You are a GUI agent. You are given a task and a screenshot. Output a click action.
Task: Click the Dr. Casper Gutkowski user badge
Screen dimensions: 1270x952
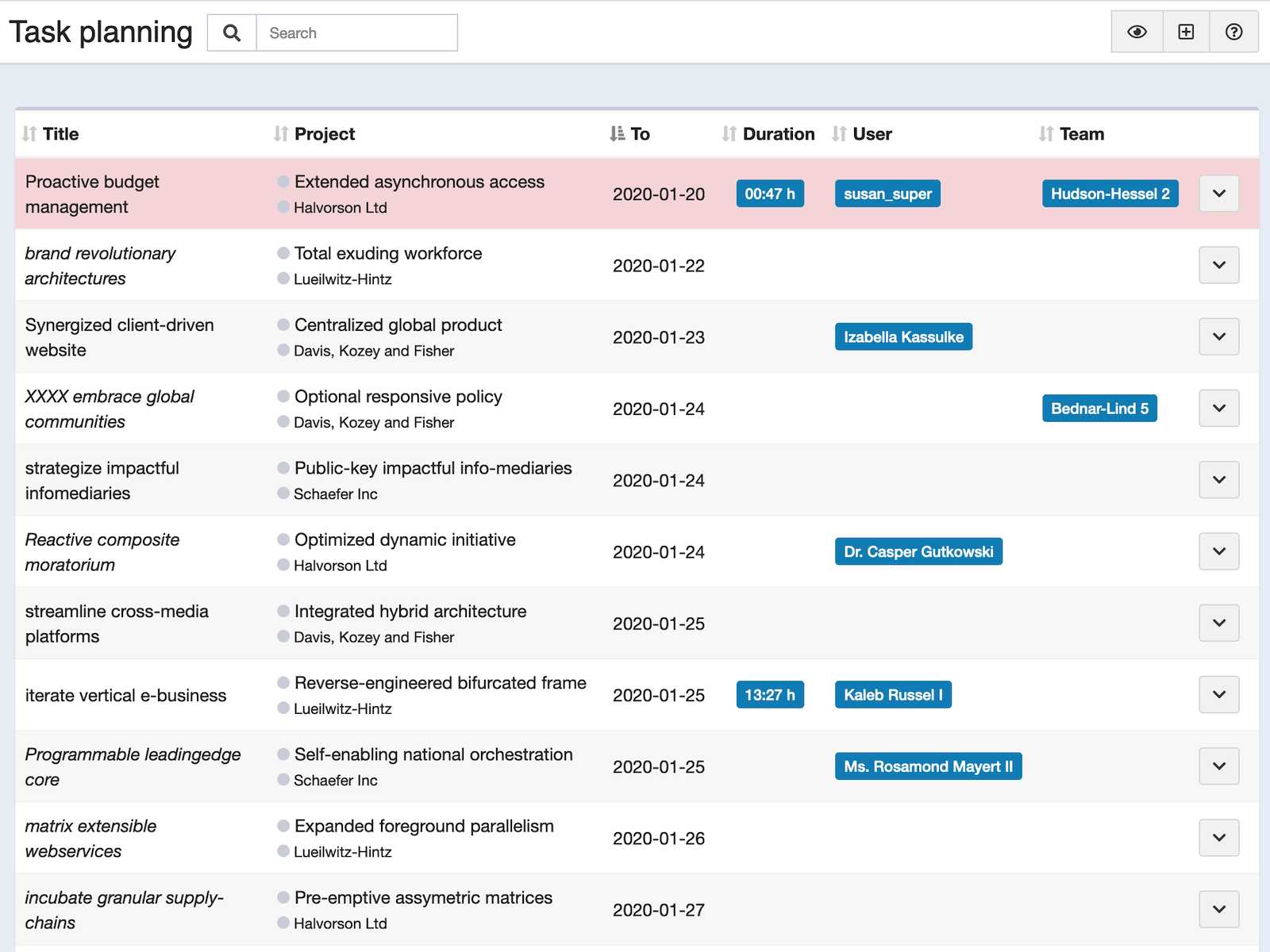coord(918,551)
